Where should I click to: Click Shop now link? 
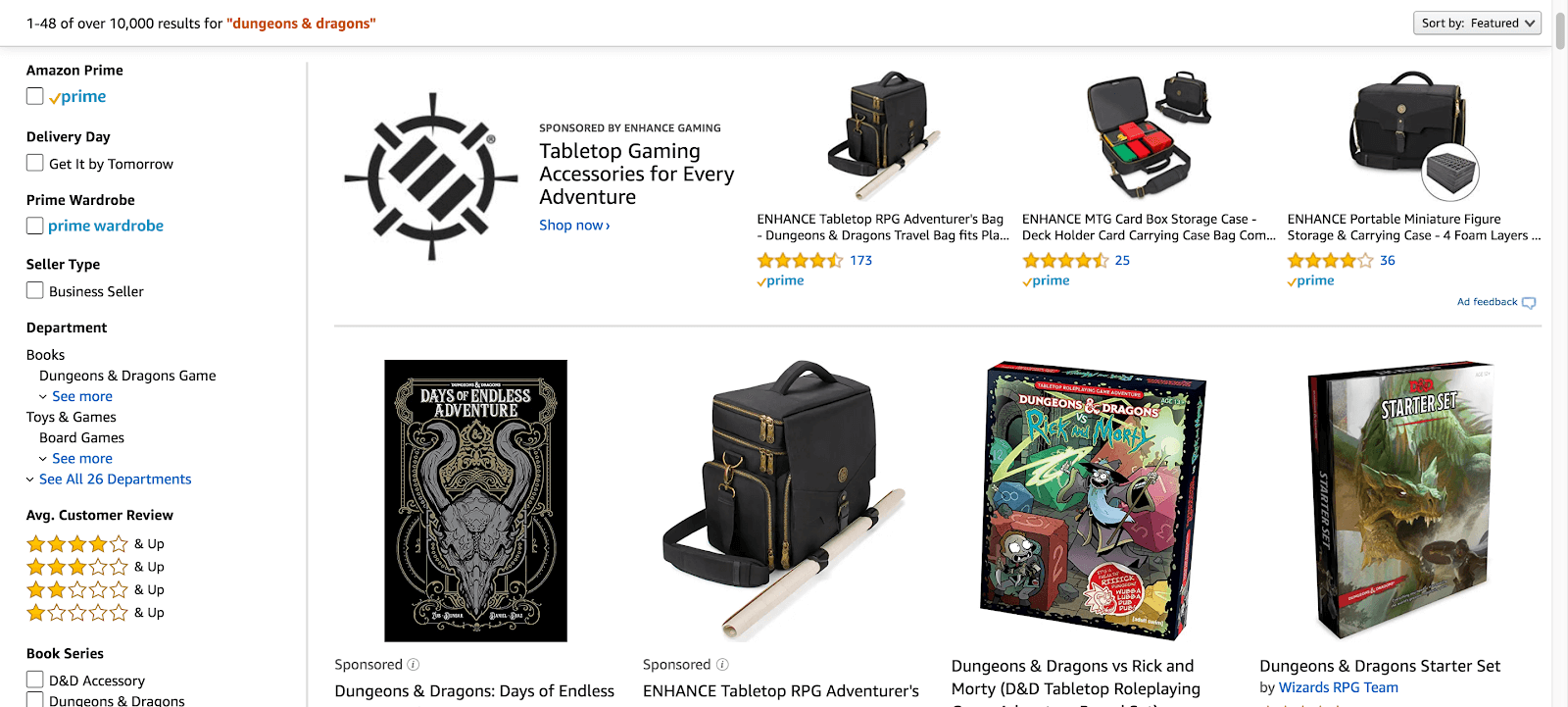574,226
